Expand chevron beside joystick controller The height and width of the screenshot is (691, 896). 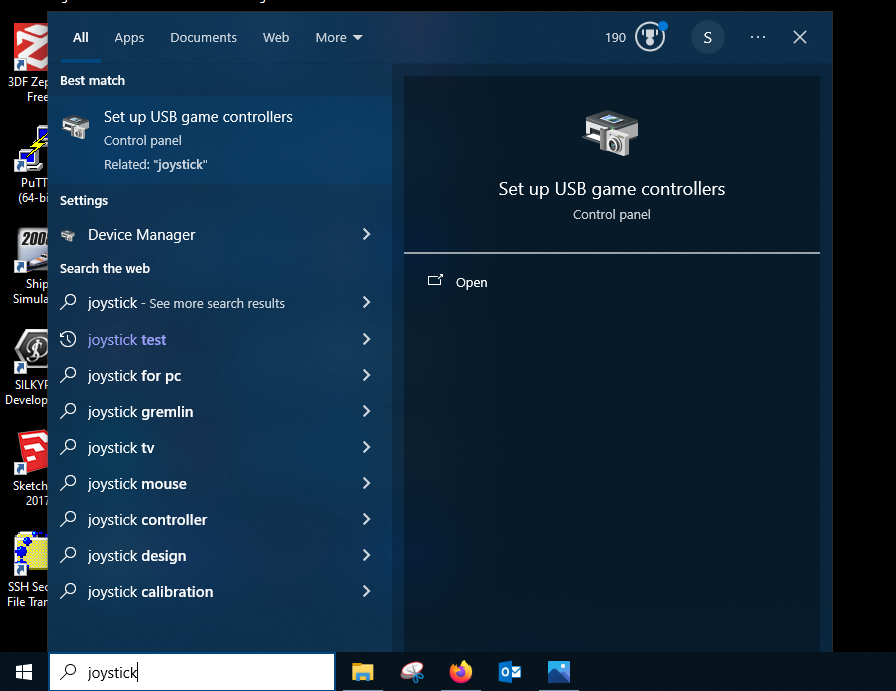[366, 520]
